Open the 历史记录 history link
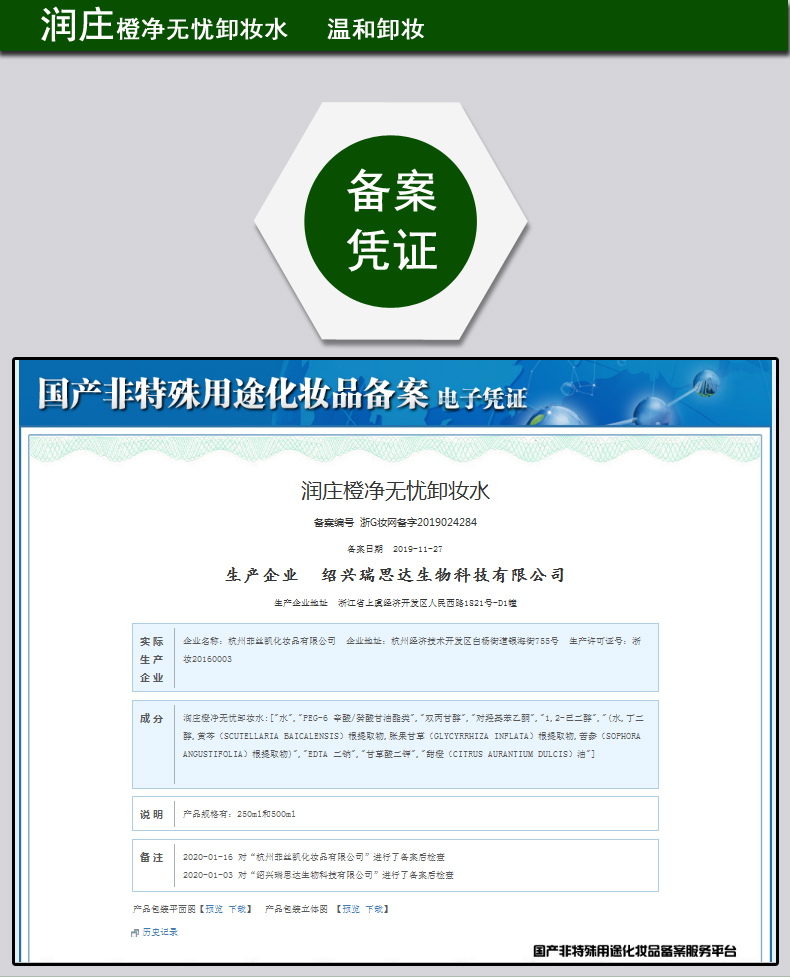Image resolution: width=790 pixels, height=977 pixels. click(x=160, y=932)
